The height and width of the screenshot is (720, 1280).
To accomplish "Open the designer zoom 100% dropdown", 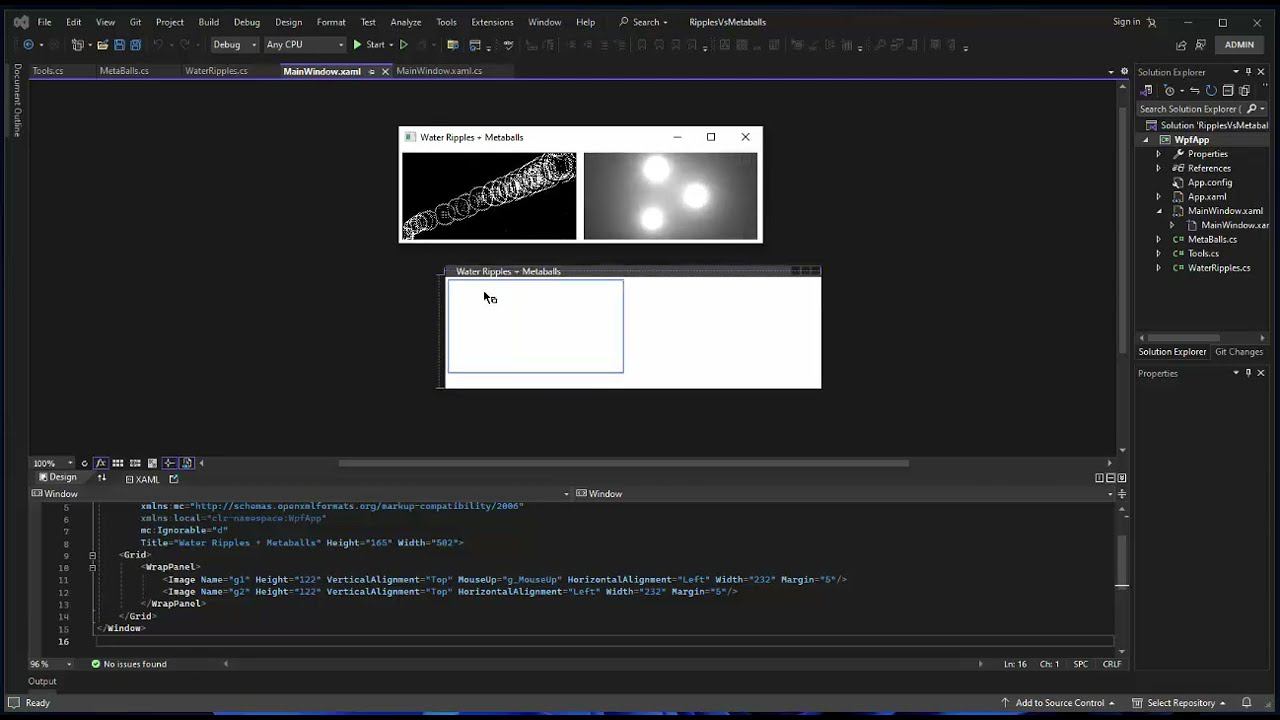I will click(54, 463).
